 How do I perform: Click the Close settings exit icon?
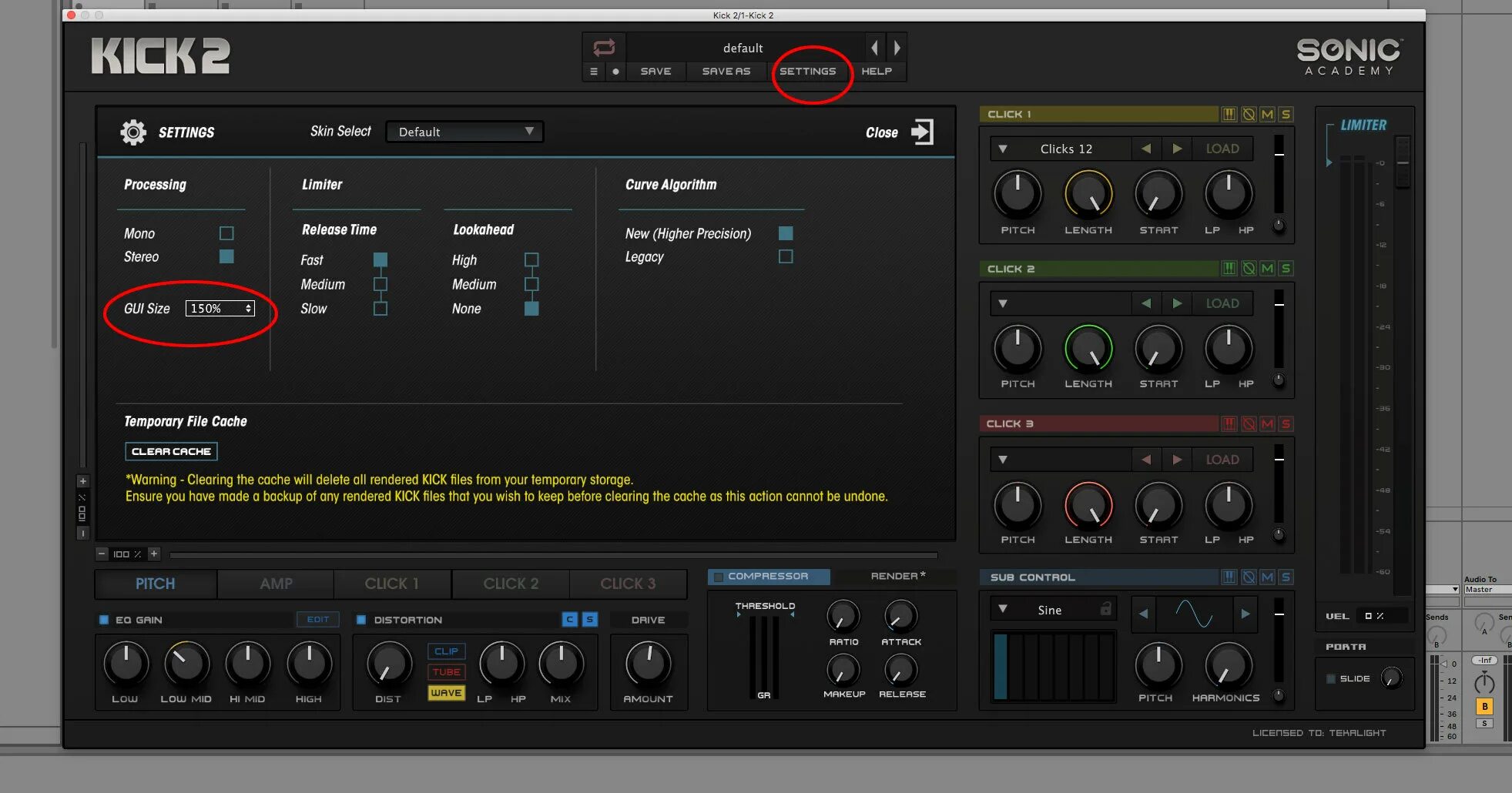click(x=922, y=132)
